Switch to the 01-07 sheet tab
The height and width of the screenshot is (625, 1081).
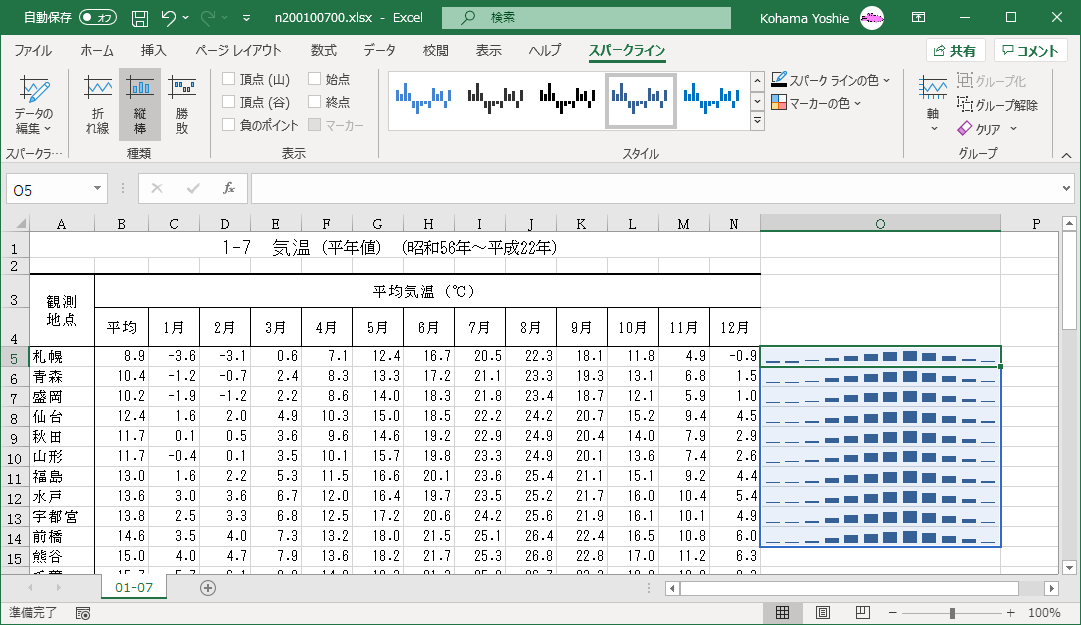pyautogui.click(x=132, y=587)
